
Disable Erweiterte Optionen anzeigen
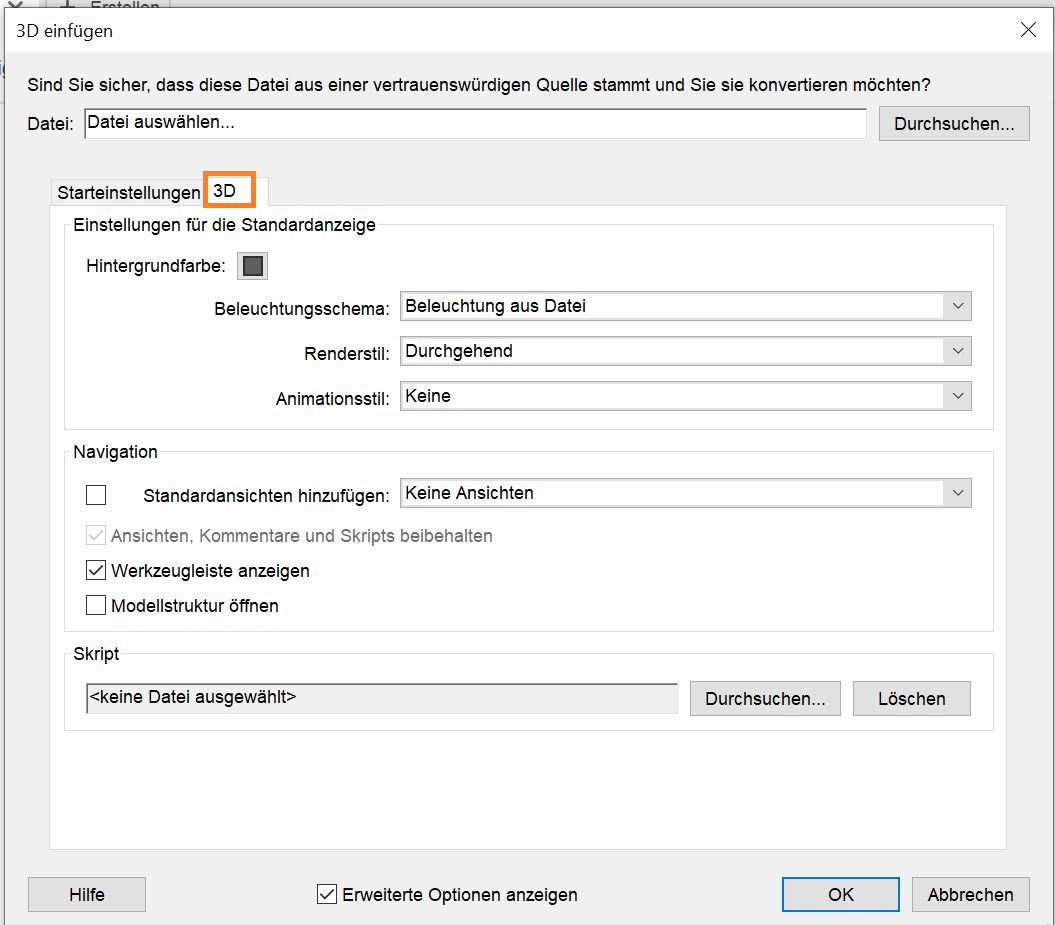tap(325, 894)
